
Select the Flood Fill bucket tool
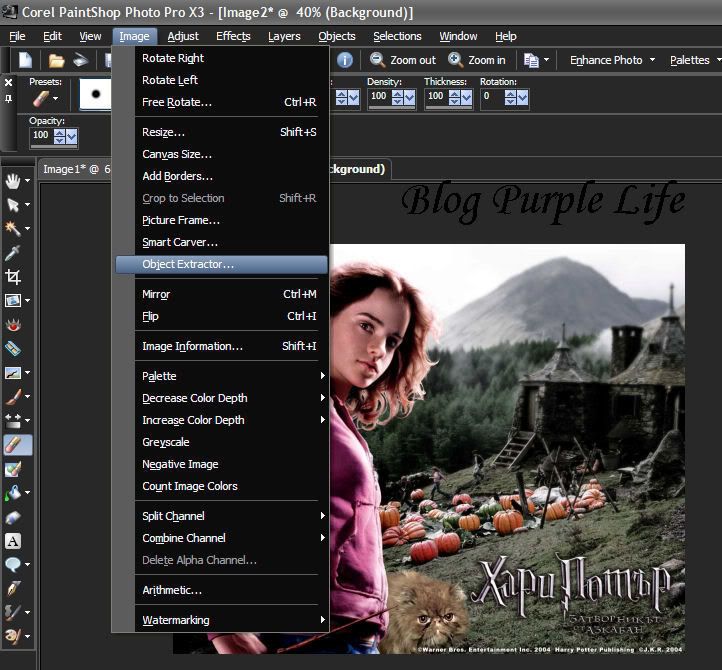pos(12,493)
